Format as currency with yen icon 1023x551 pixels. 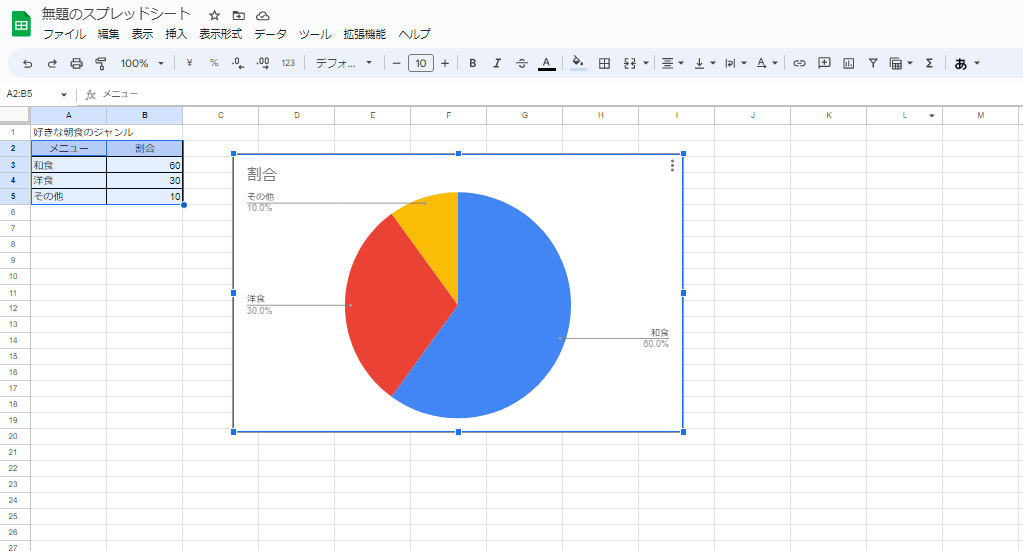tap(189, 63)
